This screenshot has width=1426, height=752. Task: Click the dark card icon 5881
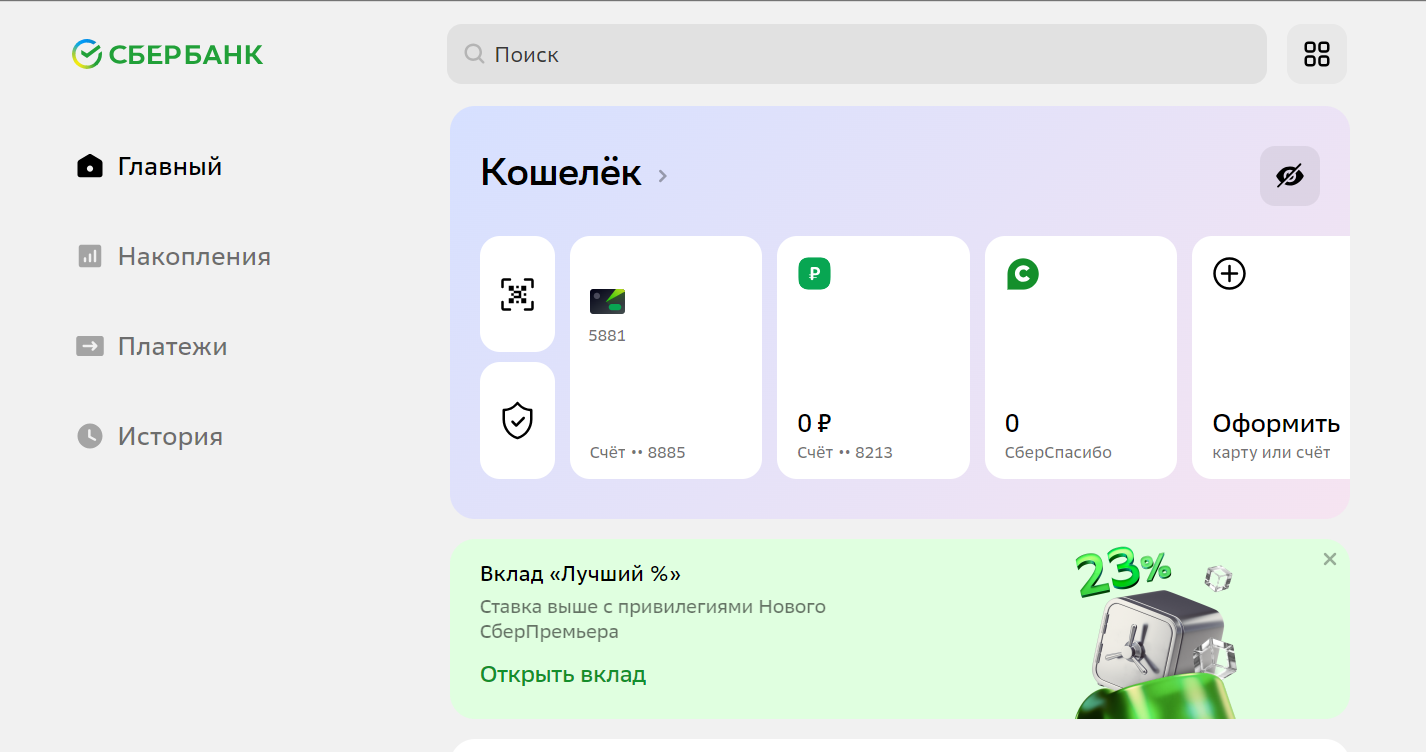coord(607,301)
